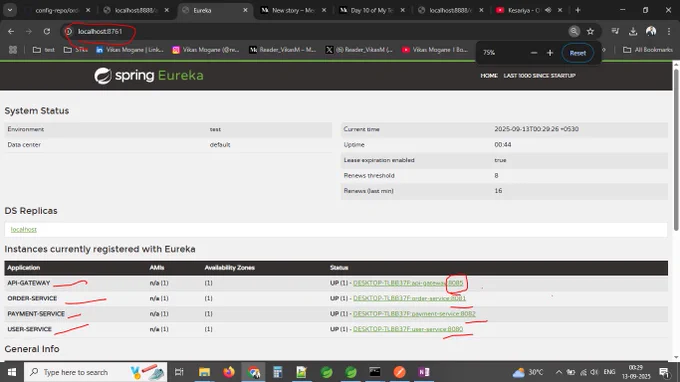Increase zoom with the plus button
Screen dimensions: 680x382
pyautogui.click(x=550, y=53)
